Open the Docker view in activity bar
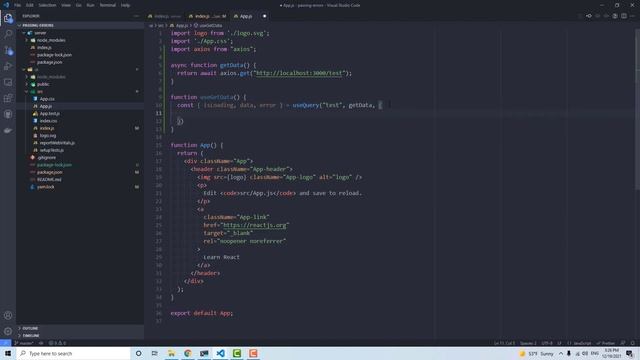The width and height of the screenshot is (640, 360). click(8, 131)
